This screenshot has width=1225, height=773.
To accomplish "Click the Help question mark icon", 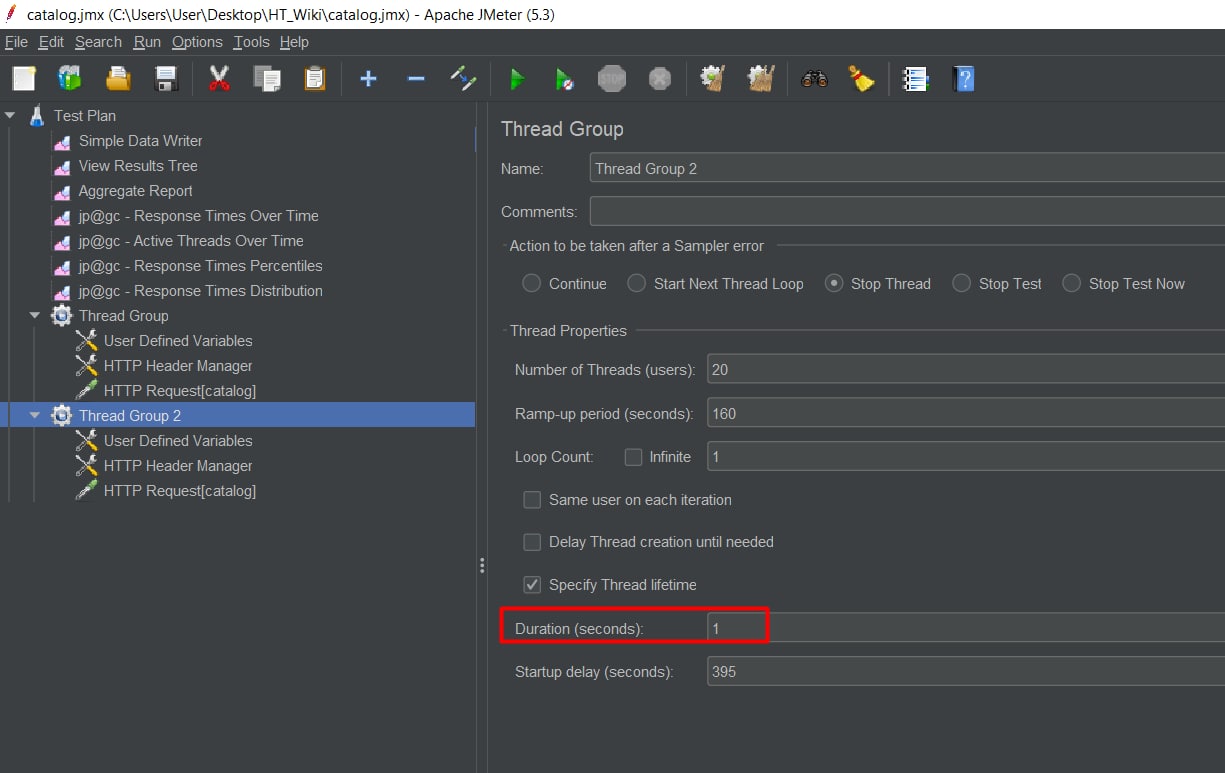I will 963,78.
